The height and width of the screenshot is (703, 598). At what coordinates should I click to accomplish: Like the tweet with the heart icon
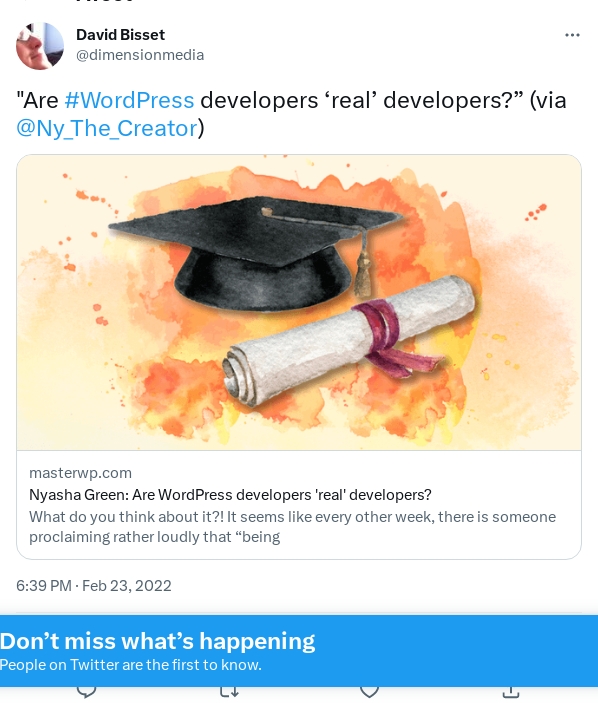(x=369, y=693)
